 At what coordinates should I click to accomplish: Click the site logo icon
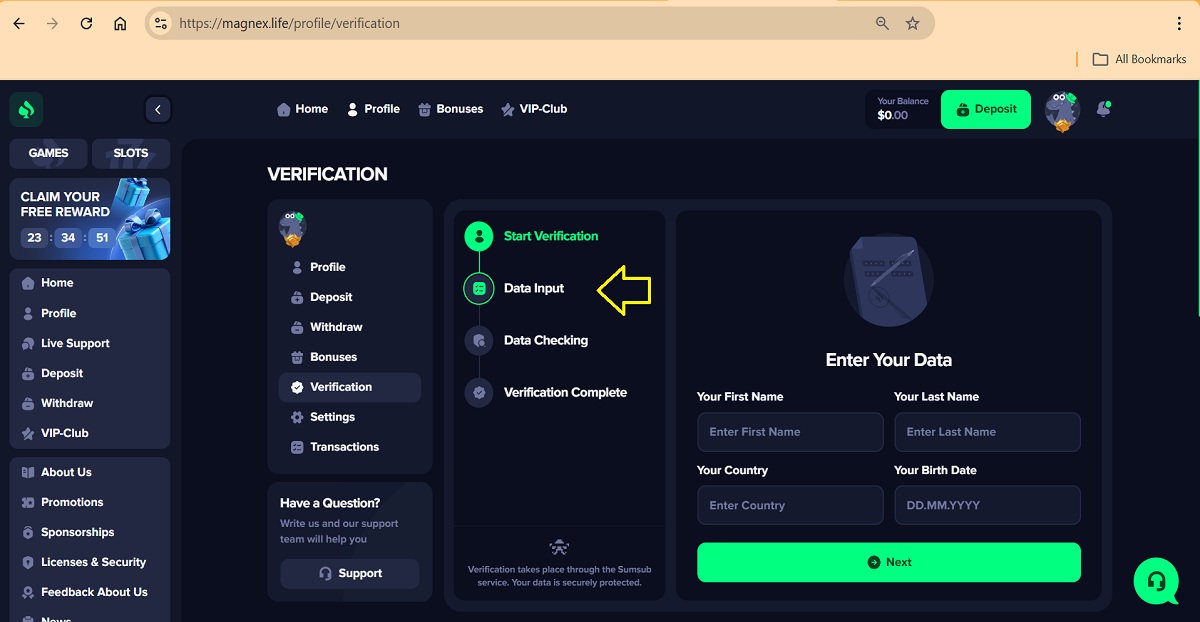(27, 109)
